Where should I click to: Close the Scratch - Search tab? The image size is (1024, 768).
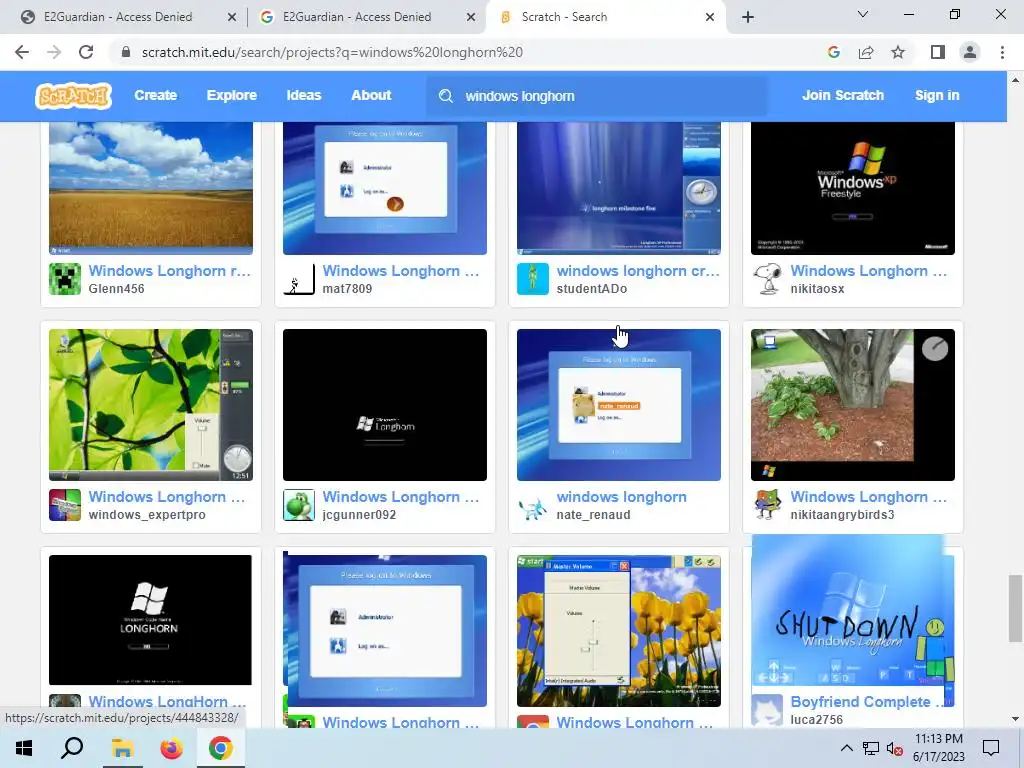click(x=710, y=17)
